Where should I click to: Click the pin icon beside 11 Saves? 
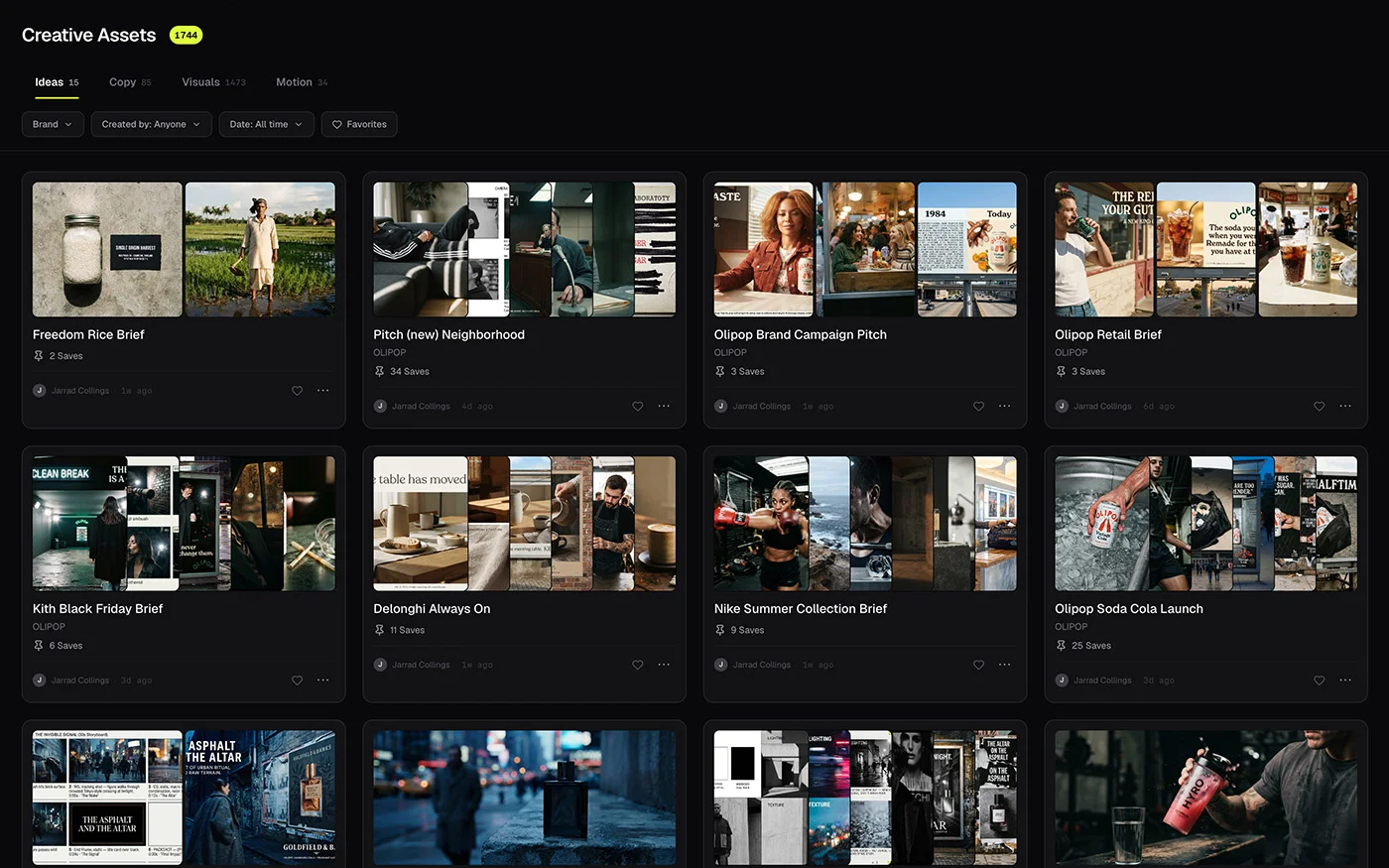379,630
